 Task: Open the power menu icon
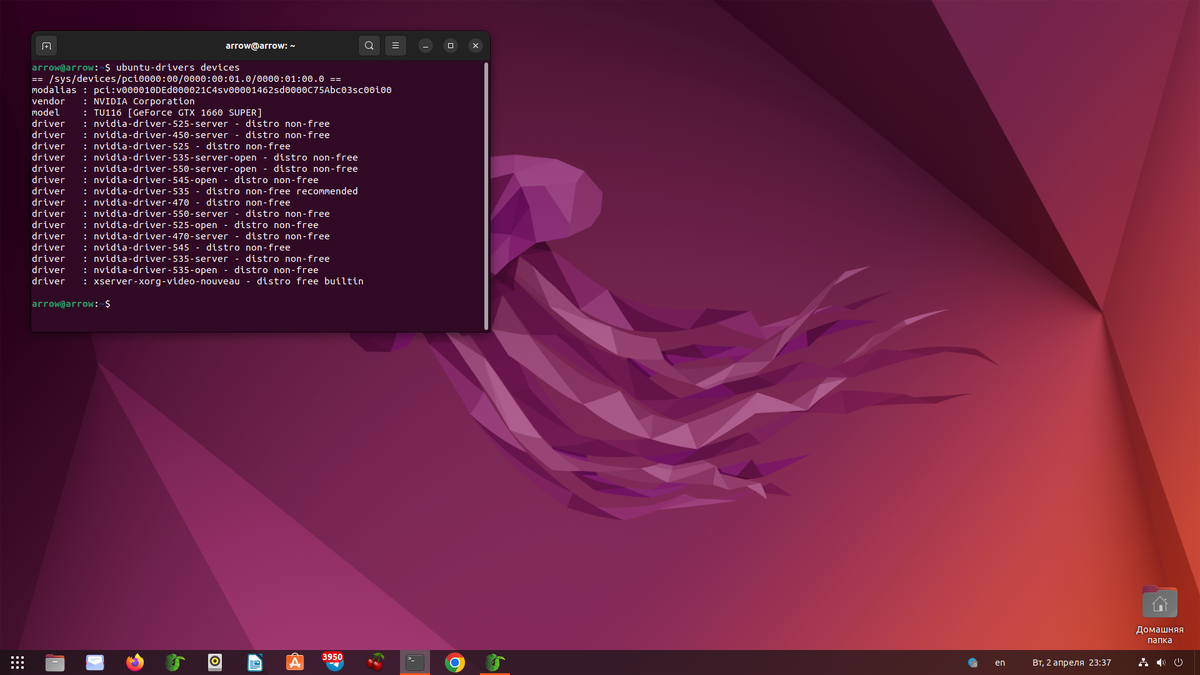(1179, 663)
